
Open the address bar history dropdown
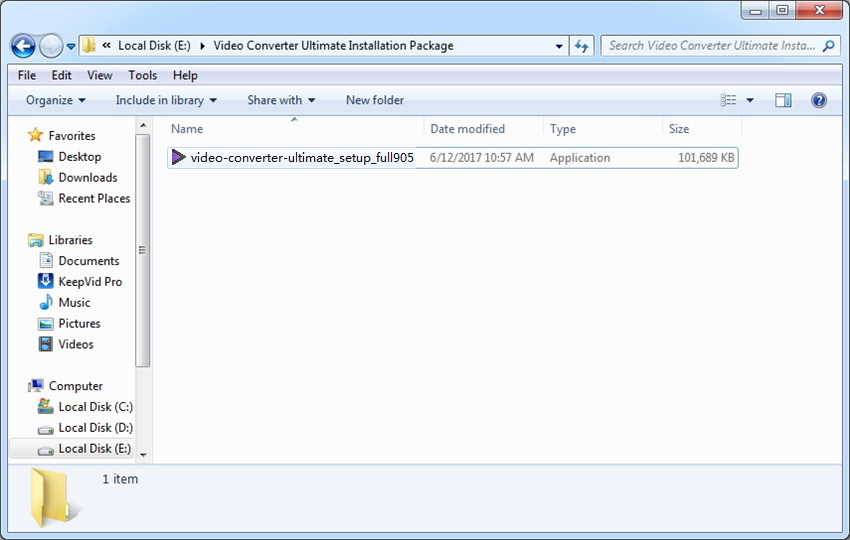tap(559, 46)
